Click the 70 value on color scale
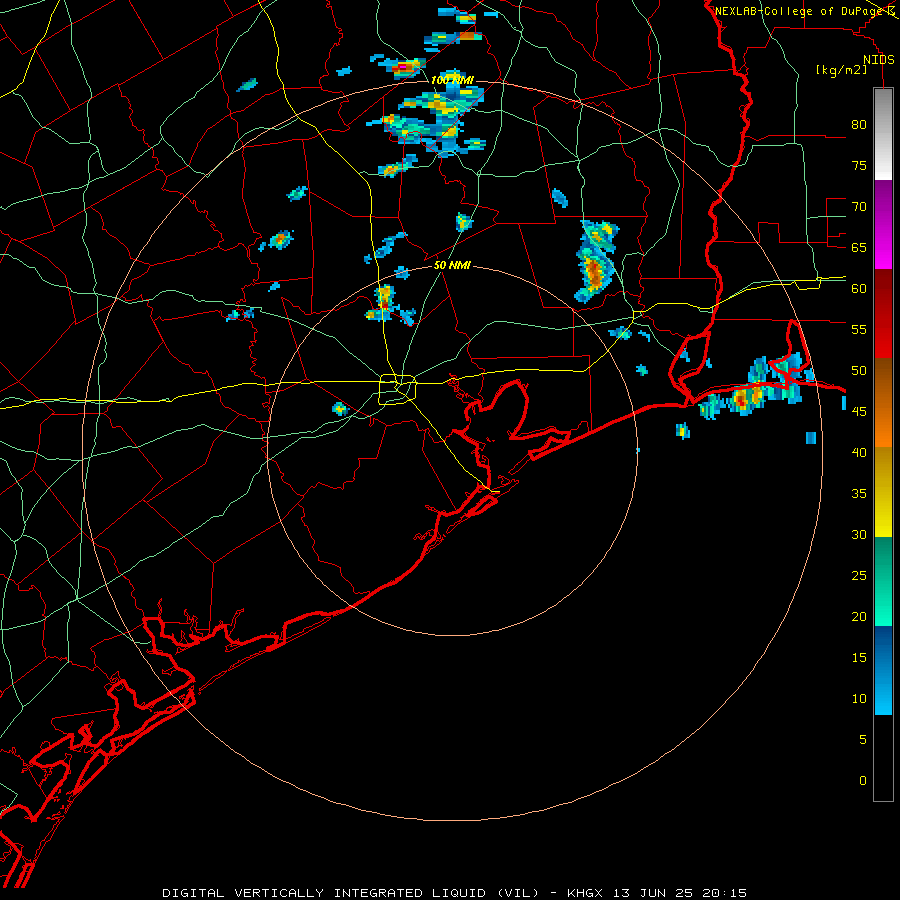 (x=859, y=207)
